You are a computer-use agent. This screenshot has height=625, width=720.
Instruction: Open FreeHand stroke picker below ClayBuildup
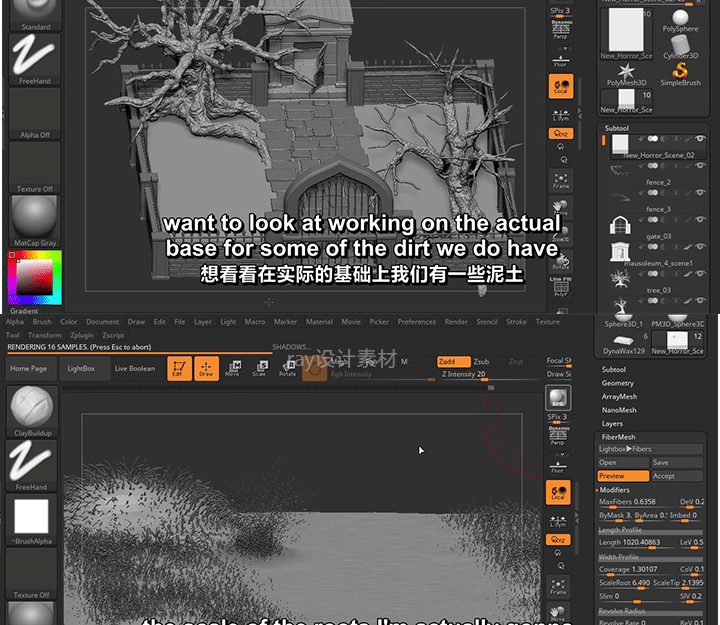click(32, 465)
